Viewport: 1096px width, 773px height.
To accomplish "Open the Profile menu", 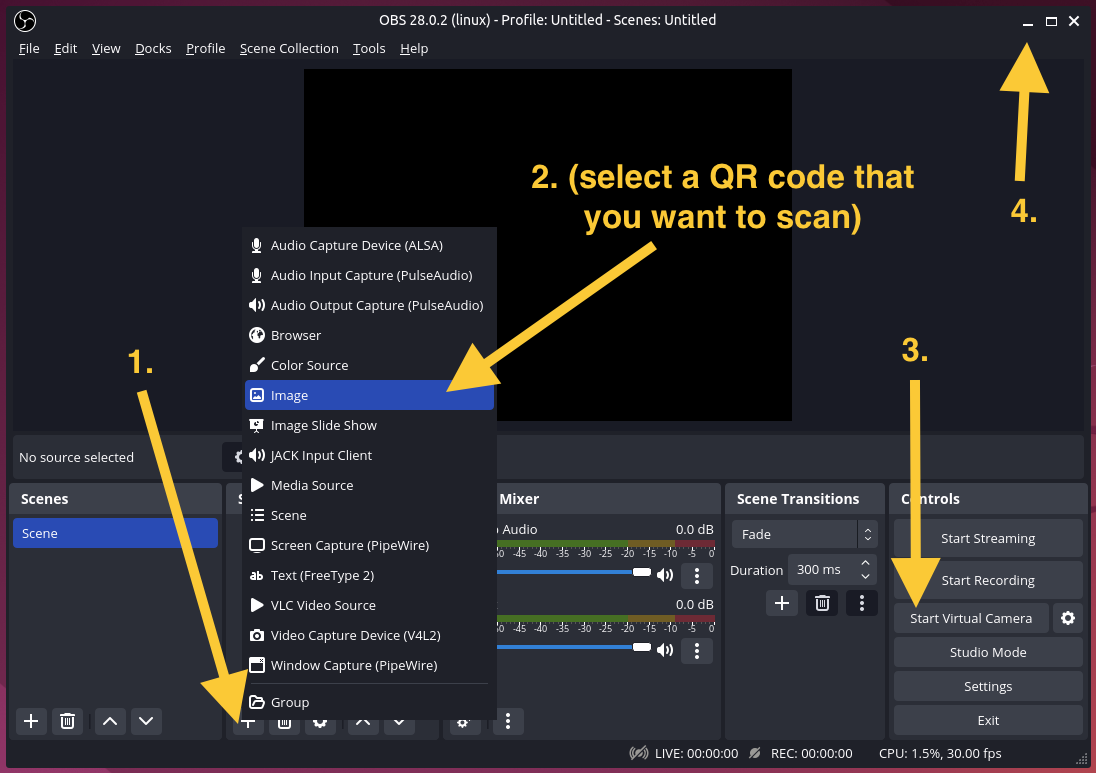I will pyautogui.click(x=206, y=48).
